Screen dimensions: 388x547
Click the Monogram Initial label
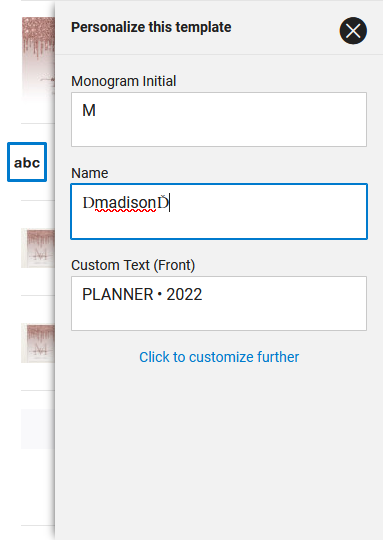pos(125,82)
